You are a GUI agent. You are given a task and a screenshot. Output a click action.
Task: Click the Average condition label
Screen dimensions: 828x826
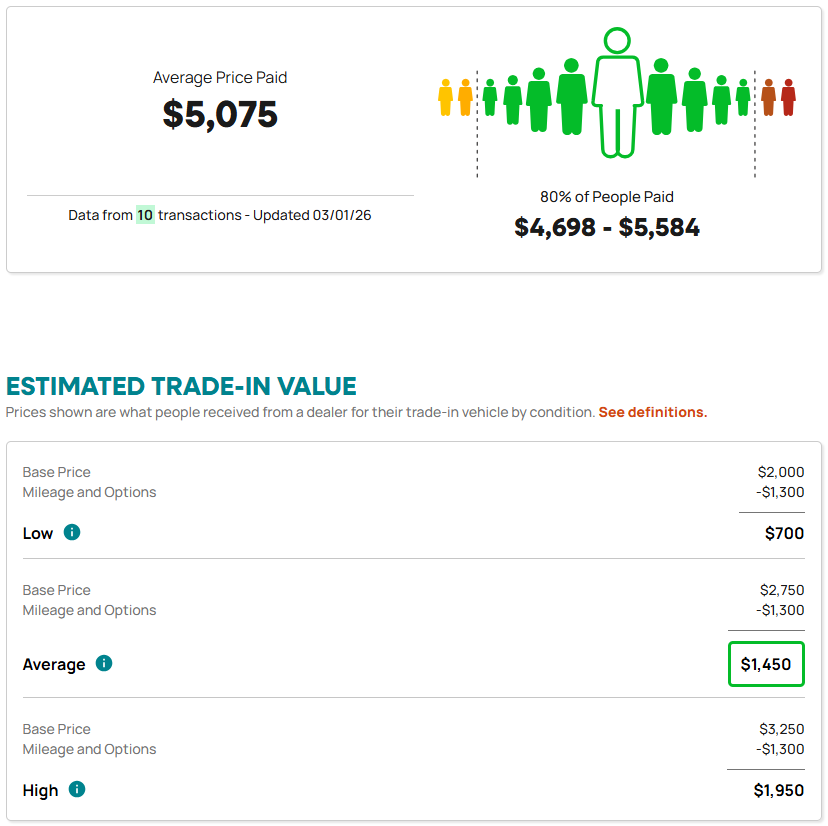click(x=54, y=664)
